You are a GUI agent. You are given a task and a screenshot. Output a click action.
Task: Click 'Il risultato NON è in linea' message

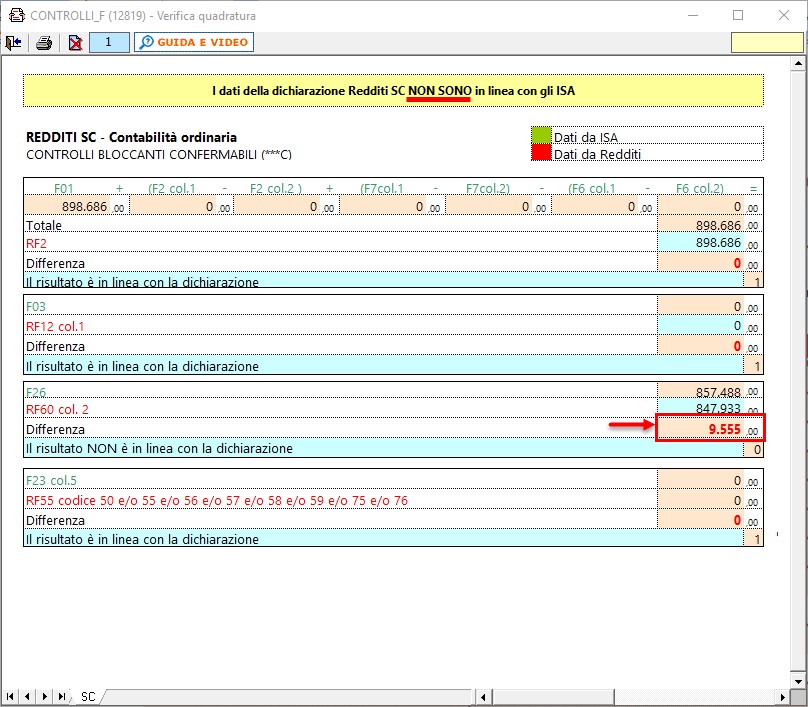(x=159, y=448)
